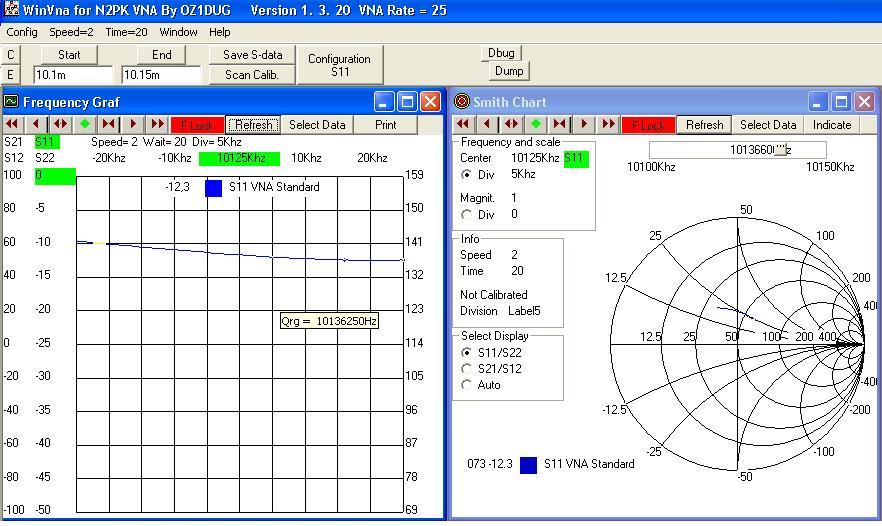Click Indicate in Smith Chart
This screenshot has width=882, height=526.
(x=832, y=125)
